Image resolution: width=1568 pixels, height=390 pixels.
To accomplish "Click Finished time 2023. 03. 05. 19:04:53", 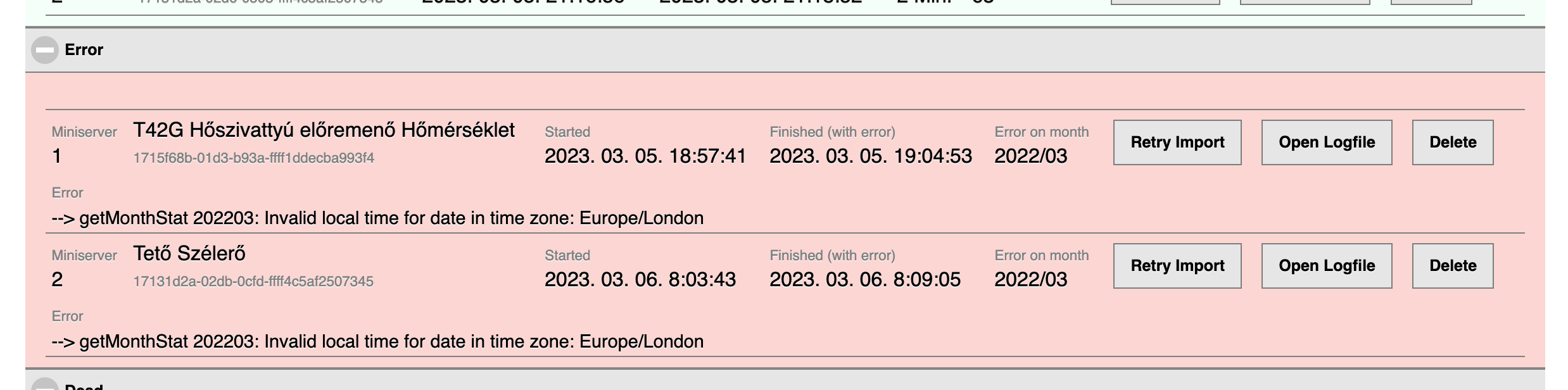I will coord(871,156).
